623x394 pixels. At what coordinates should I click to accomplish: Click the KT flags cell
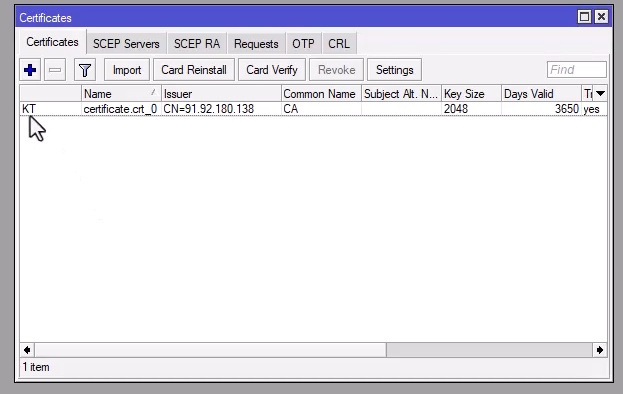[x=50, y=109]
